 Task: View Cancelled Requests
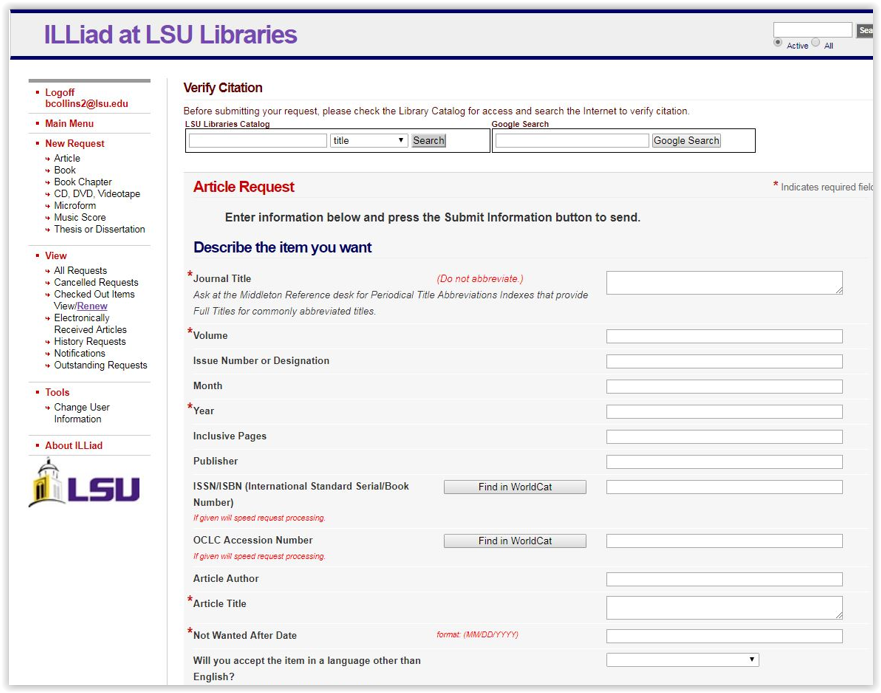point(96,283)
